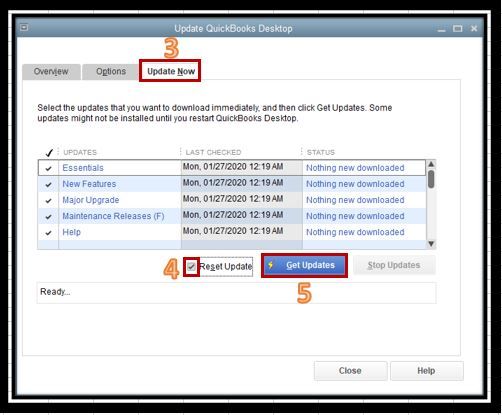
Task: Click the header checkmark to toggle all updates
Action: click(x=49, y=153)
